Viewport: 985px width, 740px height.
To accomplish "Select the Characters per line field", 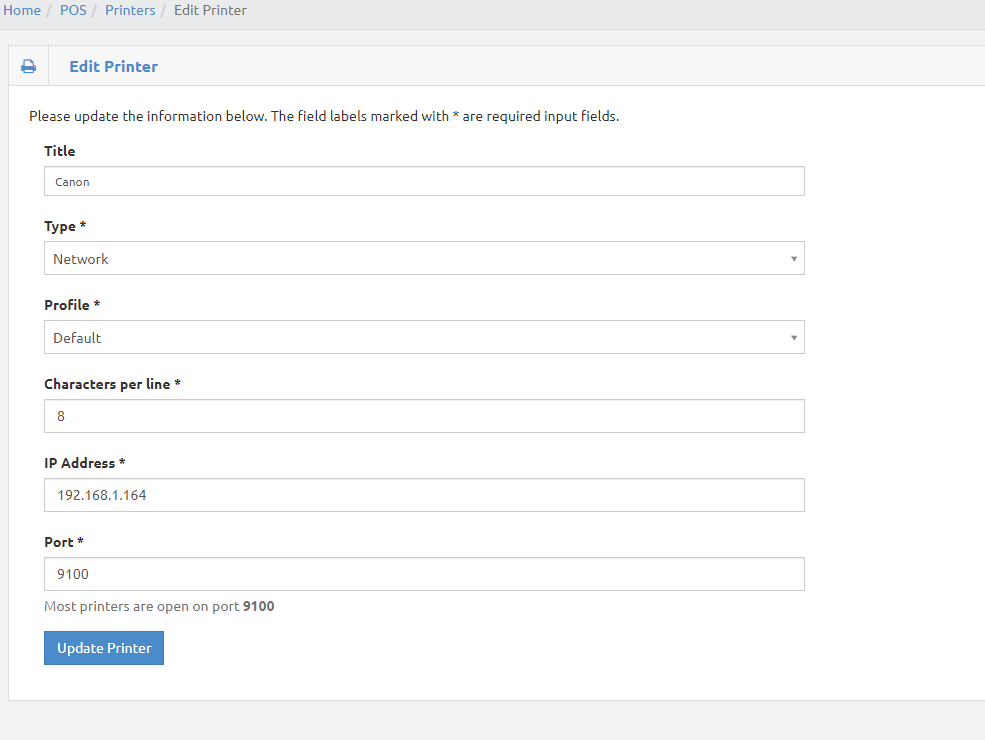I will pos(424,416).
